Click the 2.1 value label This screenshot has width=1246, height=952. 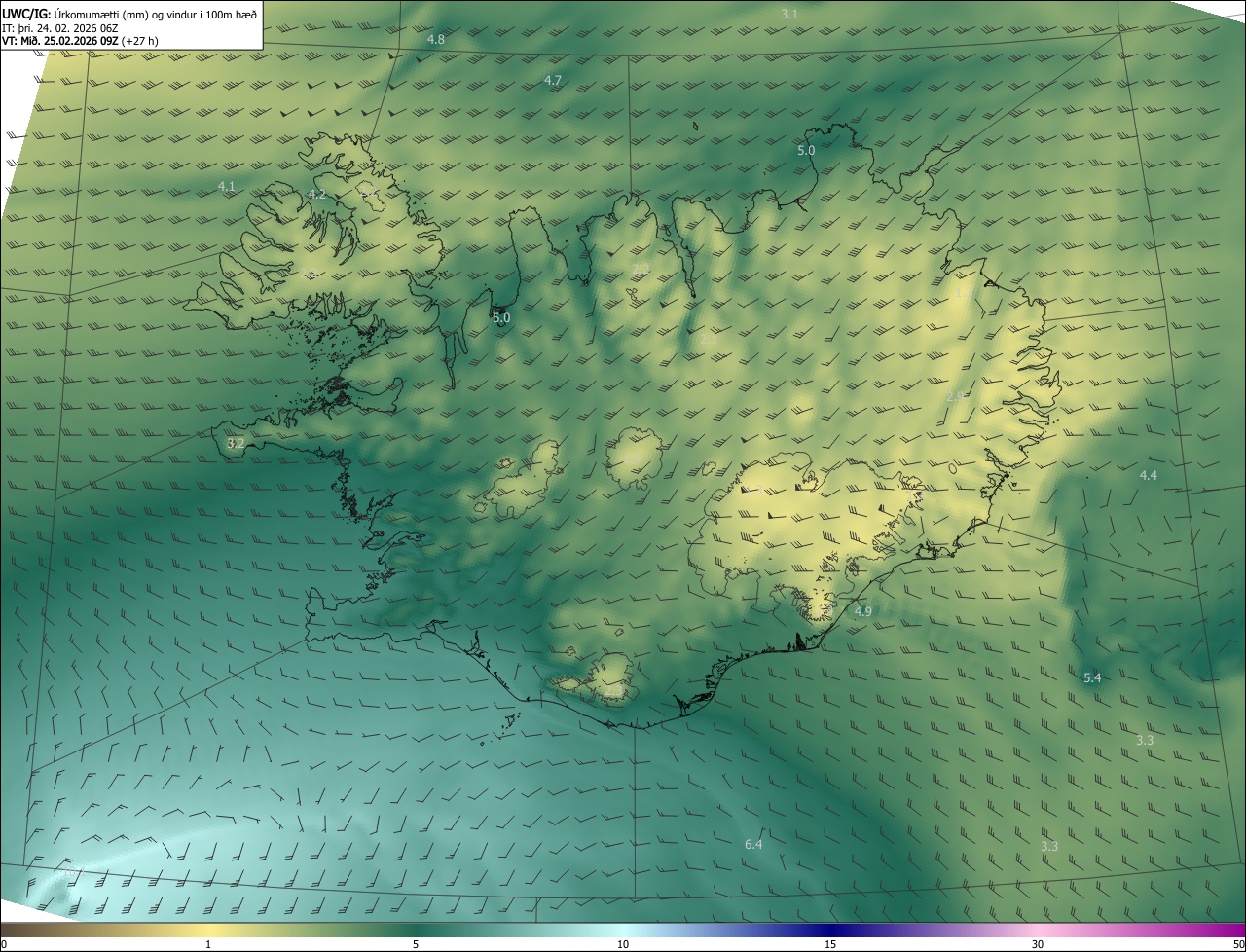click(x=708, y=340)
